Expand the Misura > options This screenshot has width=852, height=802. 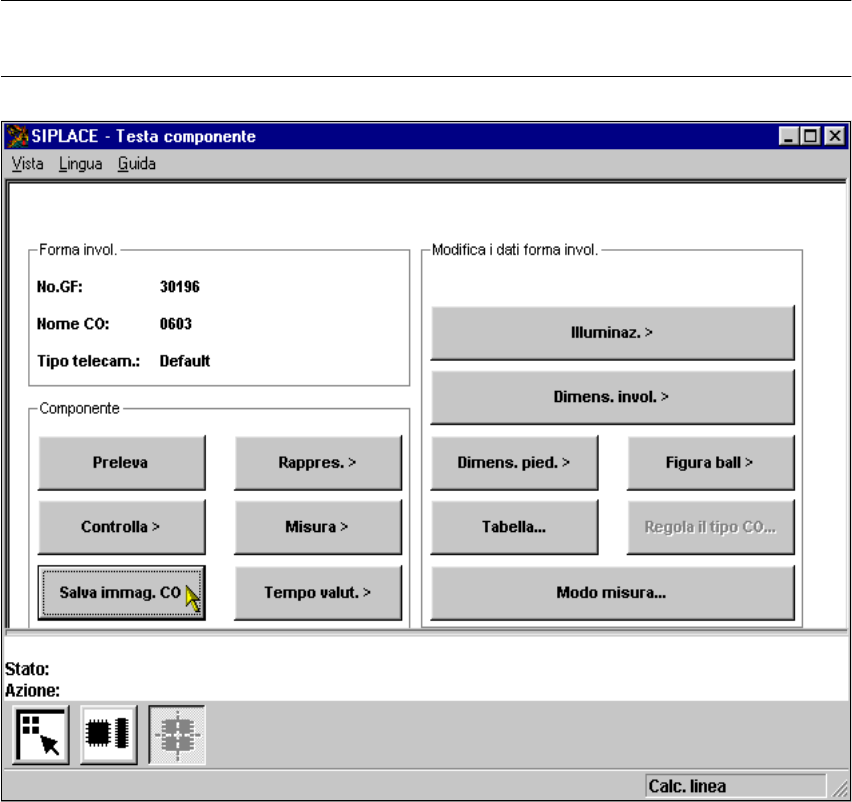coord(318,527)
